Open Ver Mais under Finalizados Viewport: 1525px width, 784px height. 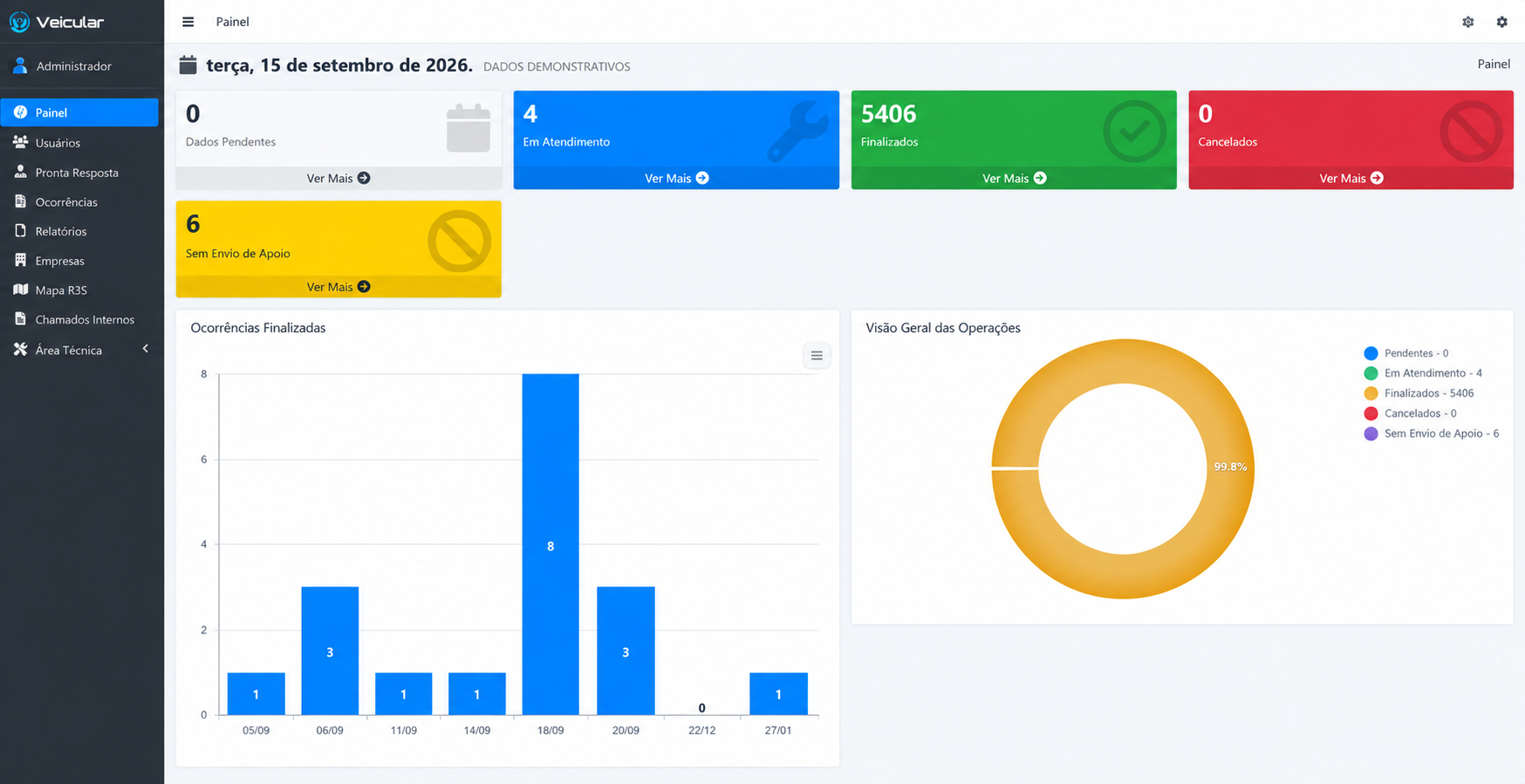click(x=1014, y=178)
